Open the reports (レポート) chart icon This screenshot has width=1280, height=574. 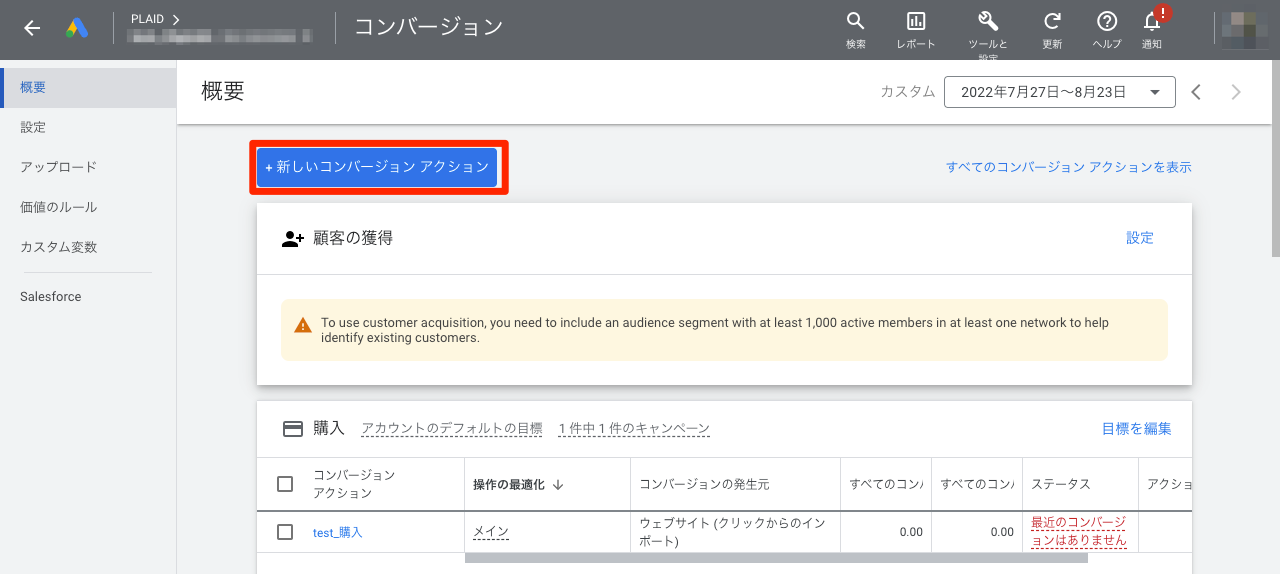pos(916,21)
